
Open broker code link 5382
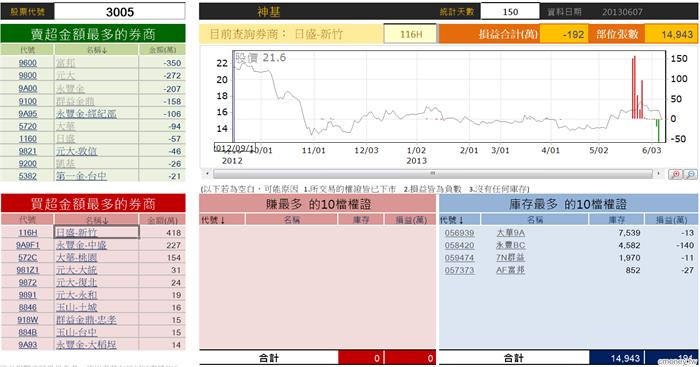coord(28,176)
